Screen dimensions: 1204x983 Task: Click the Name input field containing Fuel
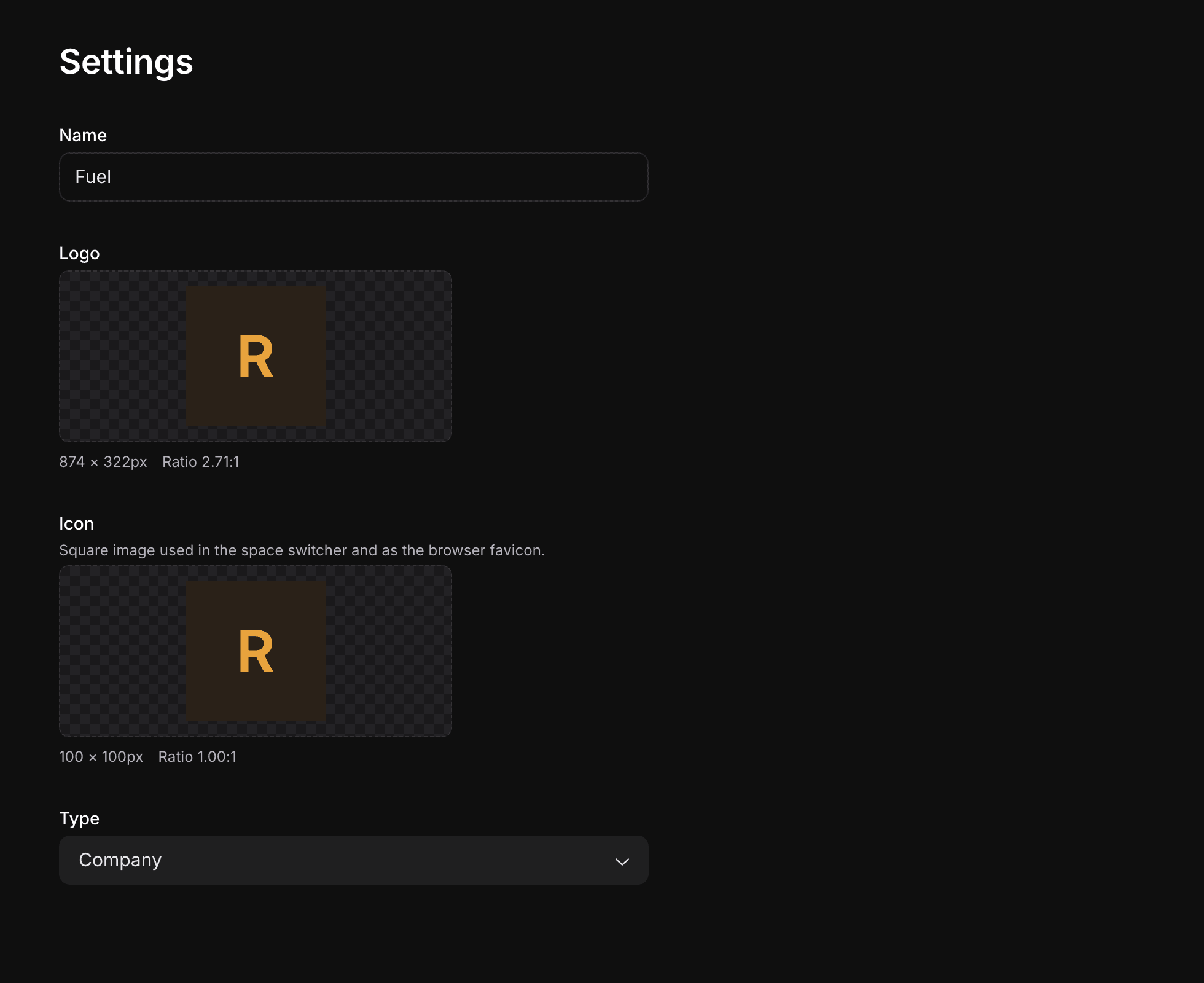pos(353,177)
